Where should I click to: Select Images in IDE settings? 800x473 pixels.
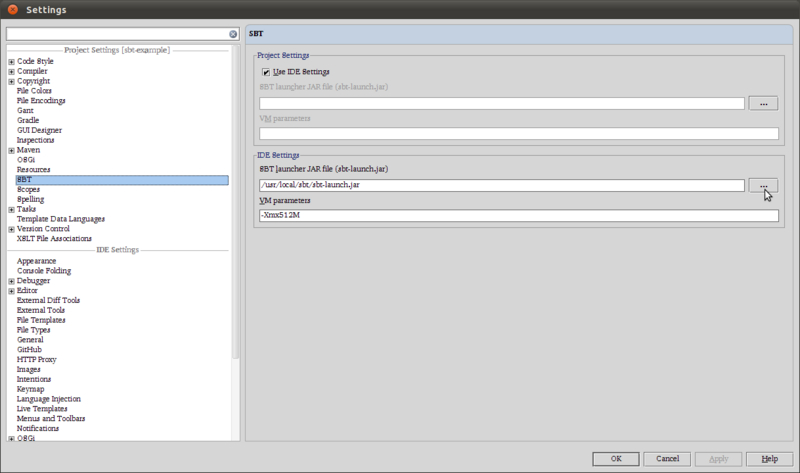pos(28,369)
